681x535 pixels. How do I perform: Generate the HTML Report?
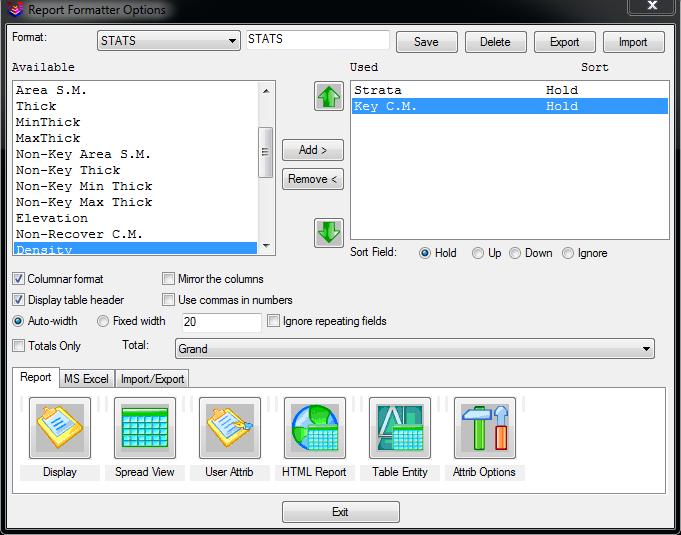[x=315, y=428]
